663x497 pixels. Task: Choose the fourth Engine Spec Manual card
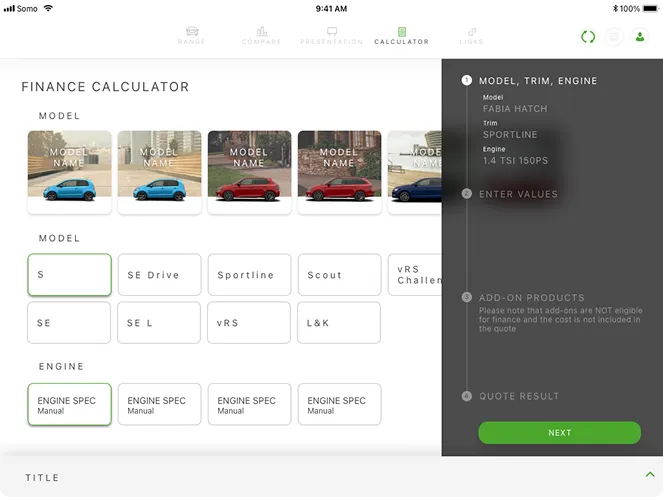pos(340,404)
